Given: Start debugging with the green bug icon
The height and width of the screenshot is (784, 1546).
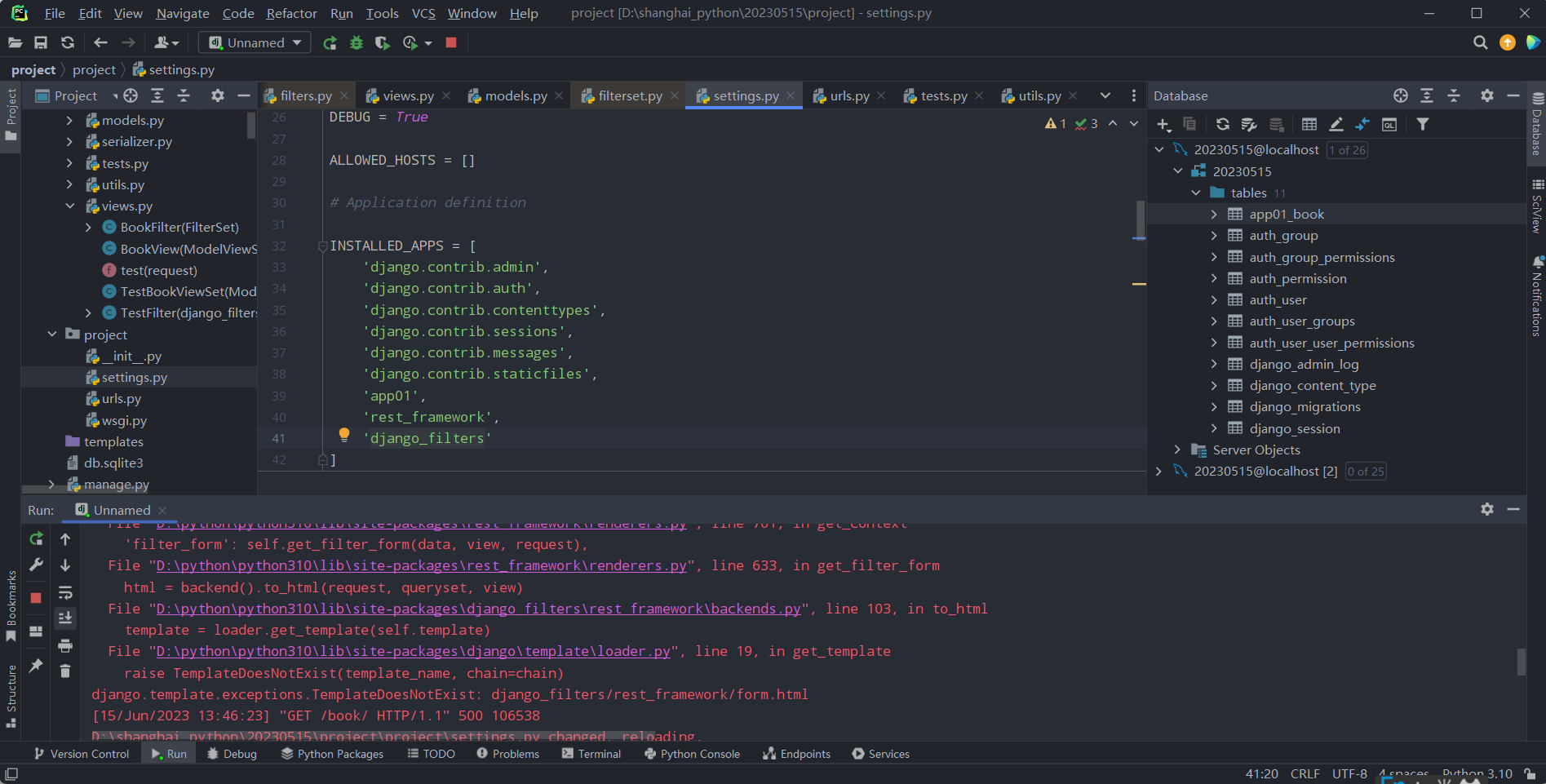Looking at the screenshot, I should 357,42.
